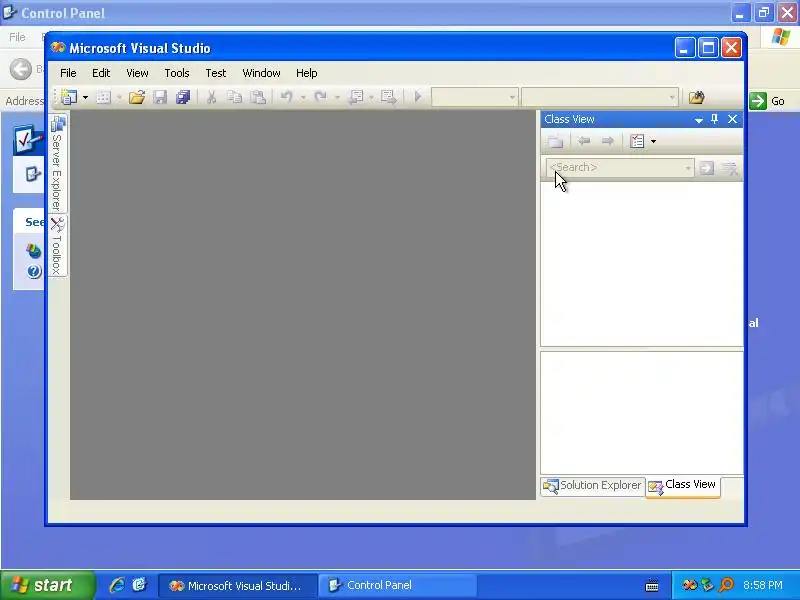Open the Solution Platforms combo box

point(599,97)
